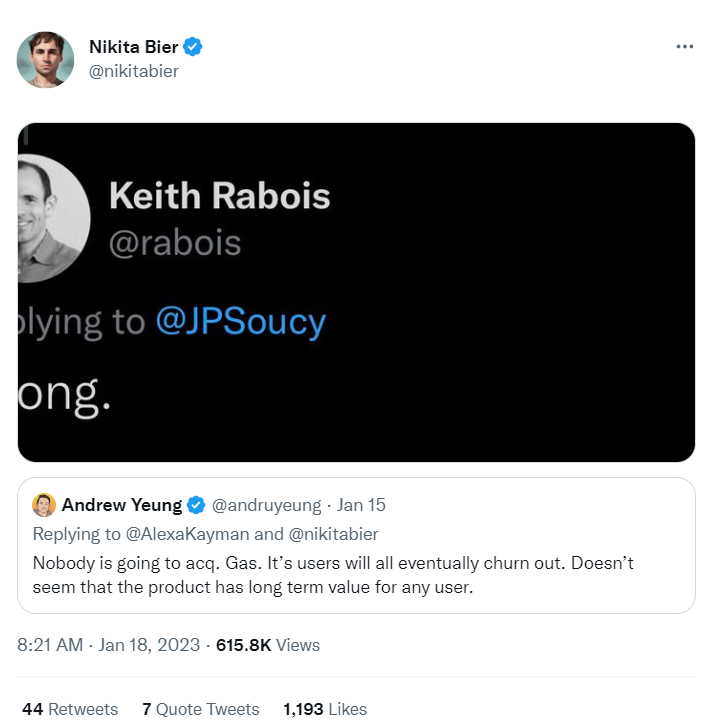This screenshot has height=725, width=716.
Task: Open the 7 Quote Tweets list
Action: click(200, 709)
